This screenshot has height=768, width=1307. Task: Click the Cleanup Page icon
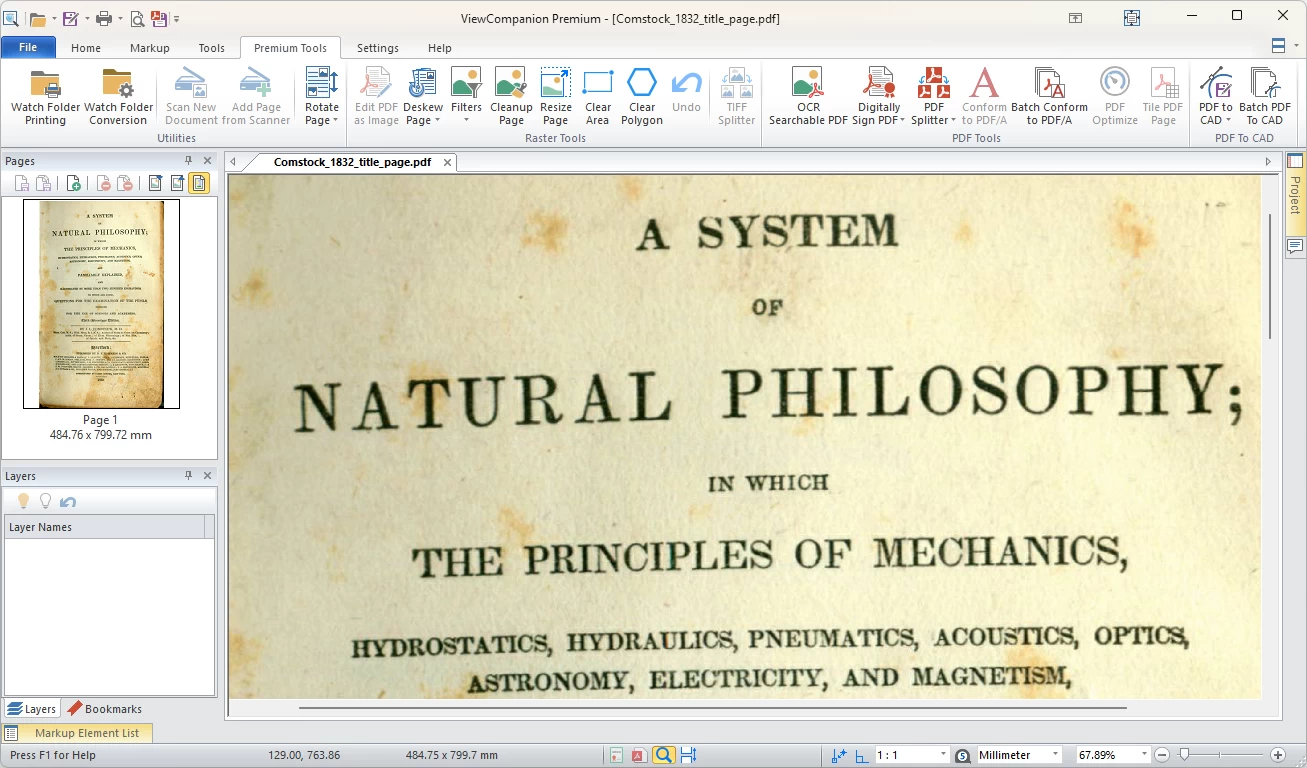511,97
